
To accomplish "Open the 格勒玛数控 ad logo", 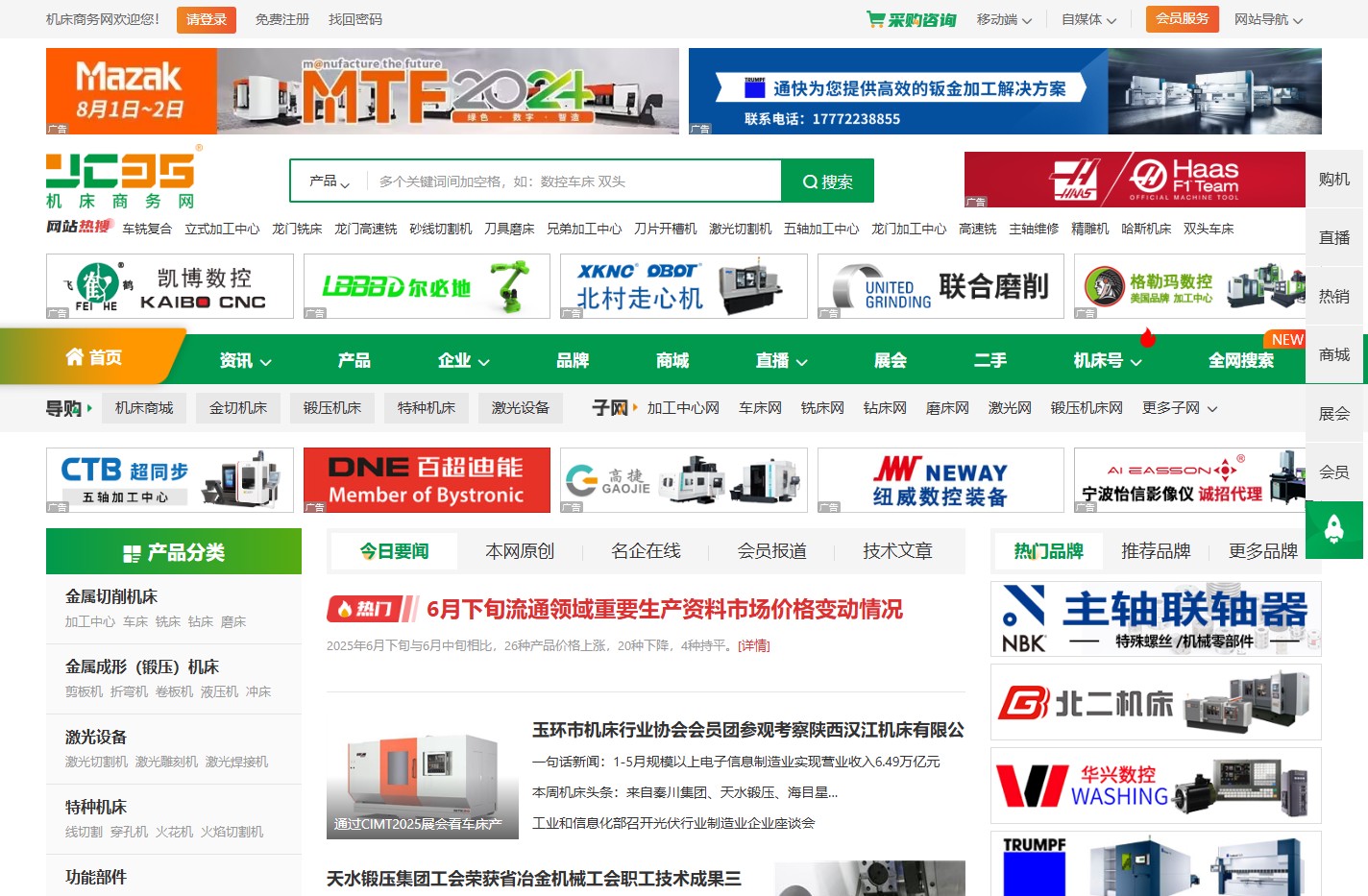I will click(1189, 286).
